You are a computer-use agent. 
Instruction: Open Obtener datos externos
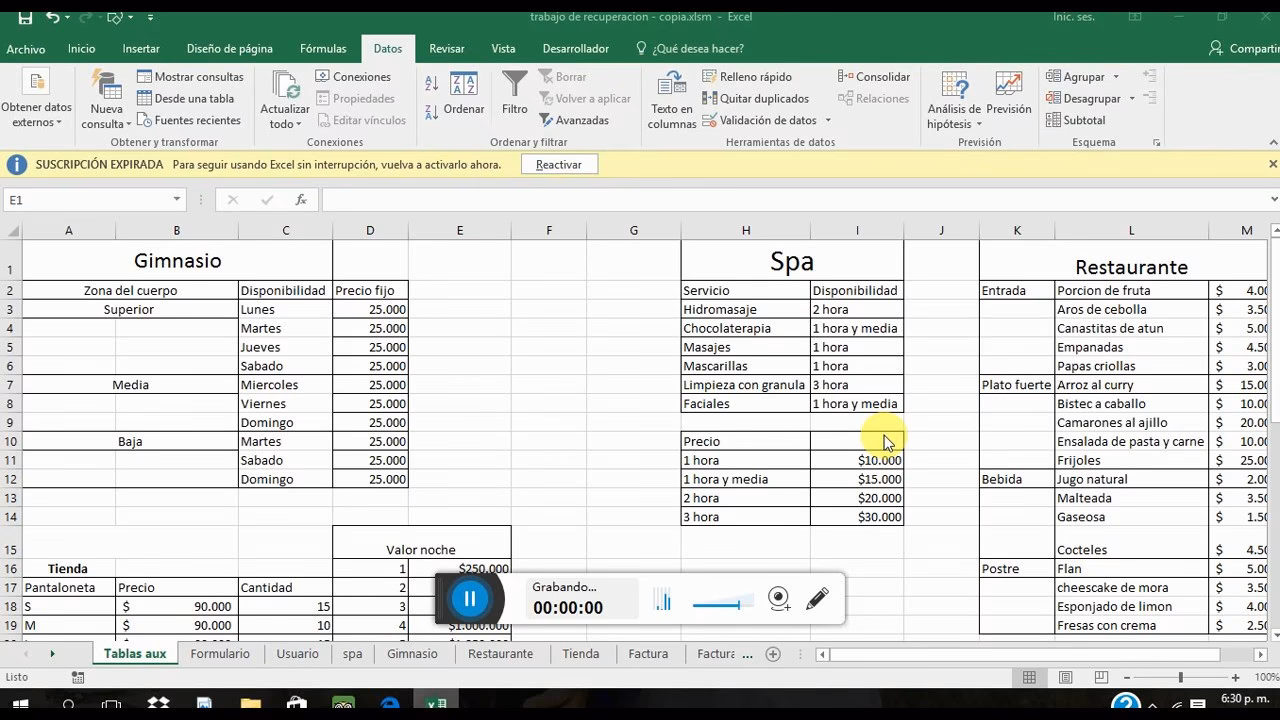[37, 100]
